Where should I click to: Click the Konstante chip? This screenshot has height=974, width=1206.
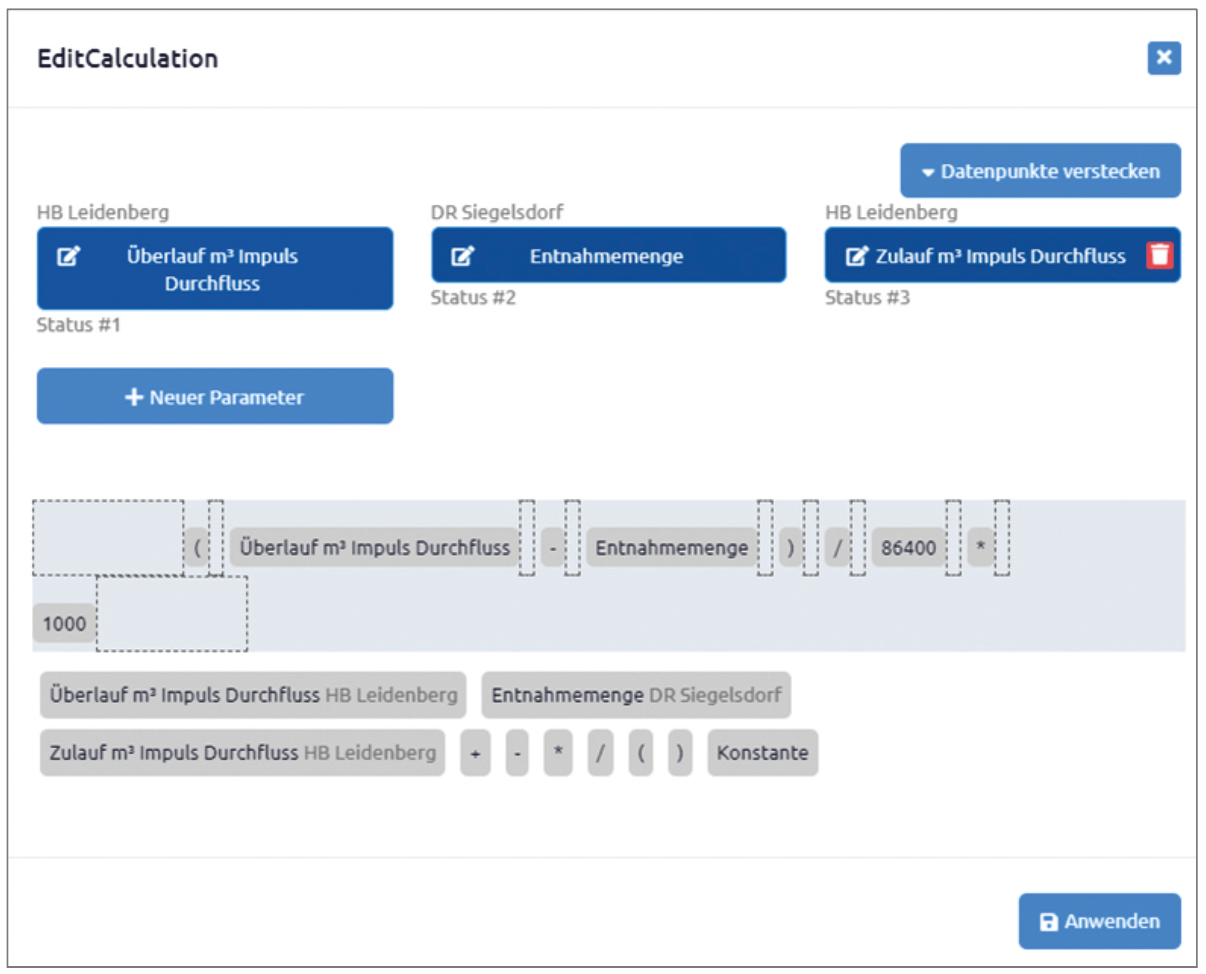pos(763,753)
